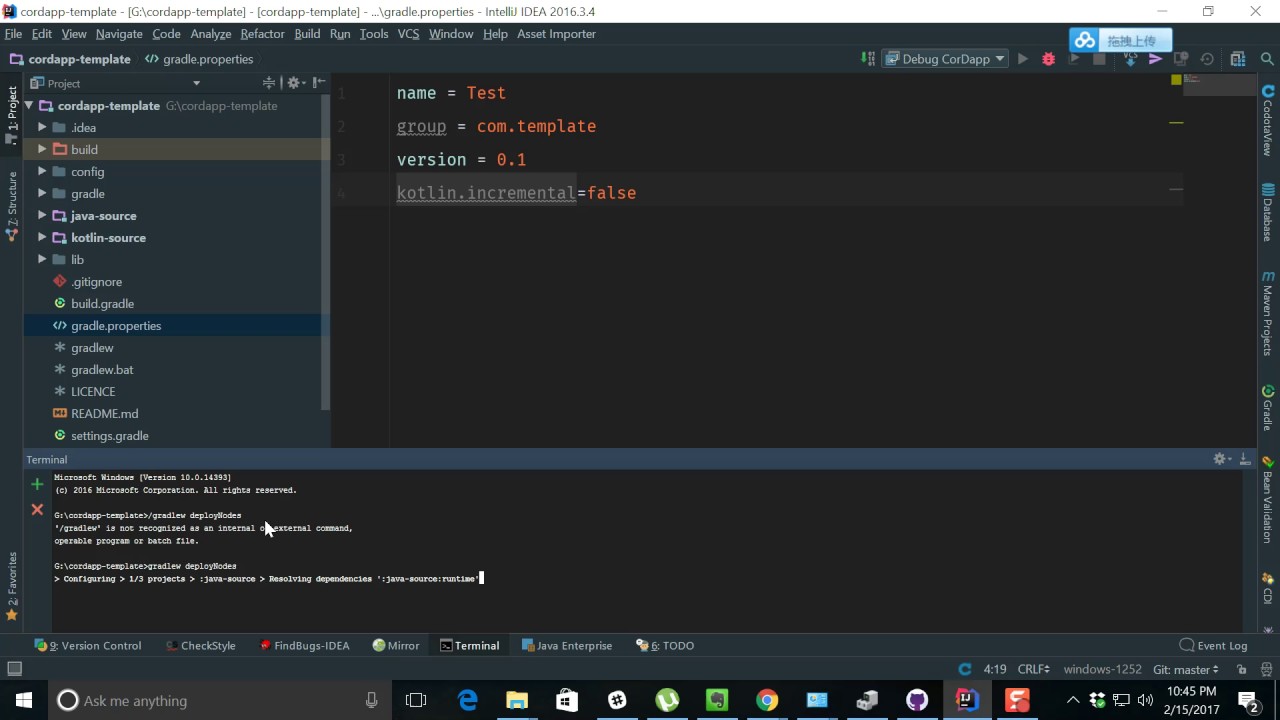Click the blue sync icon in status bar
The width and height of the screenshot is (1280, 720).
pyautogui.click(x=965, y=669)
